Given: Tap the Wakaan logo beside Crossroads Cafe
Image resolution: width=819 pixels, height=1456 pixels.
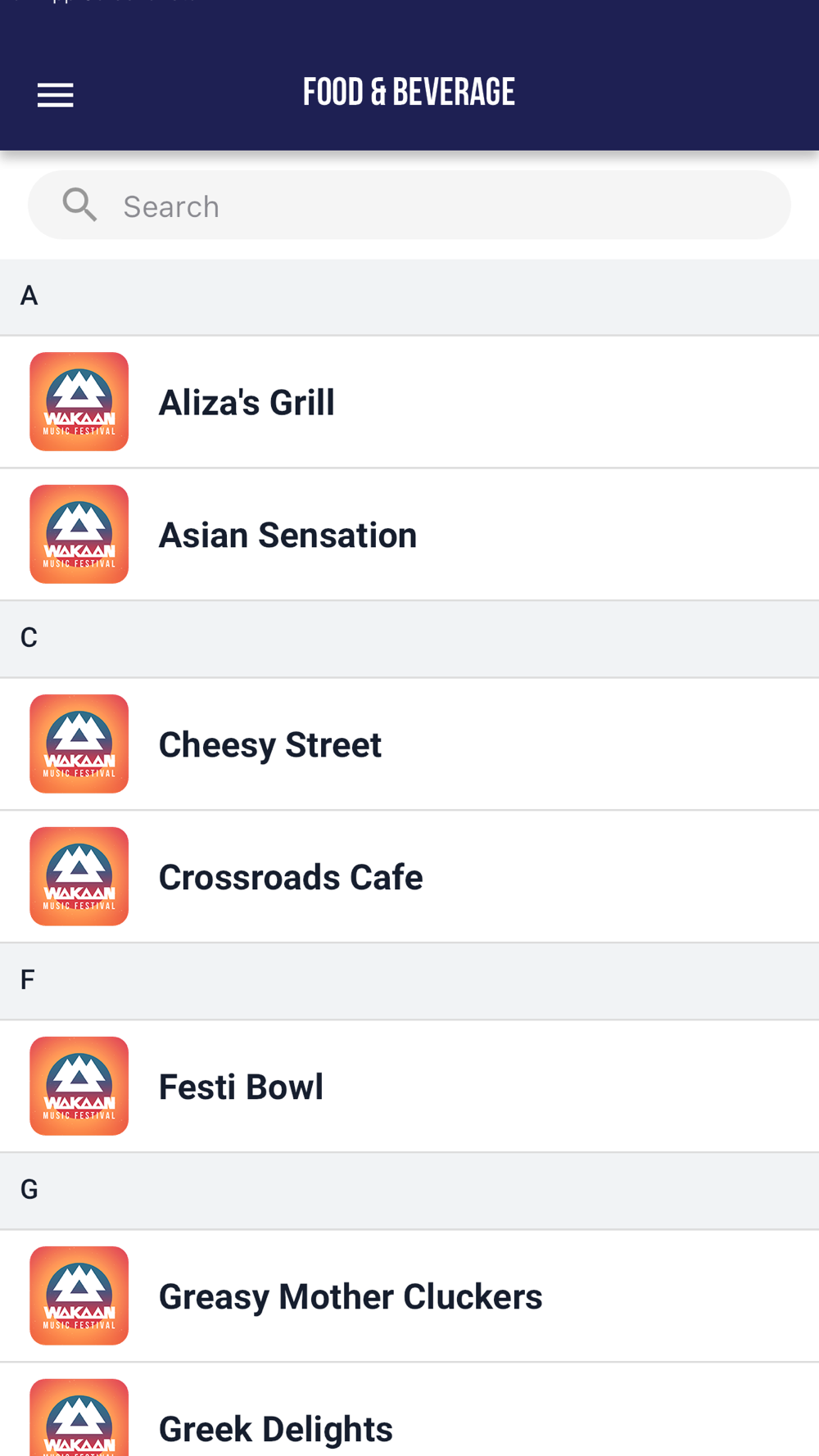Looking at the screenshot, I should tap(79, 877).
